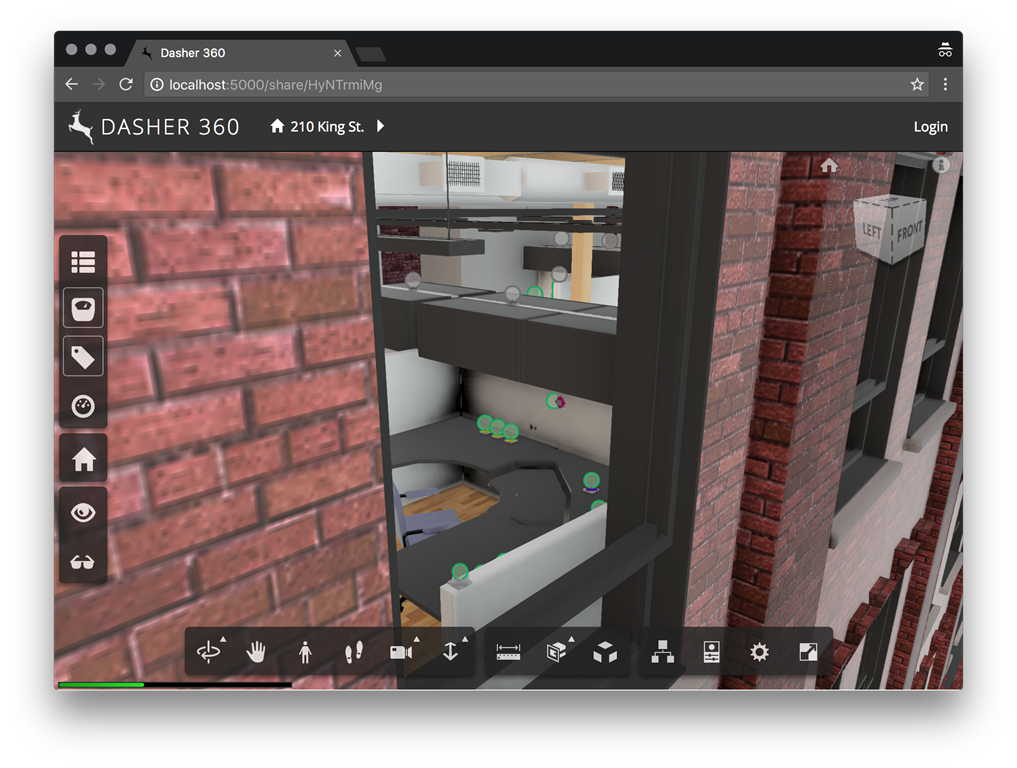
Task: Open the Properties panel icon
Action: coord(711,652)
